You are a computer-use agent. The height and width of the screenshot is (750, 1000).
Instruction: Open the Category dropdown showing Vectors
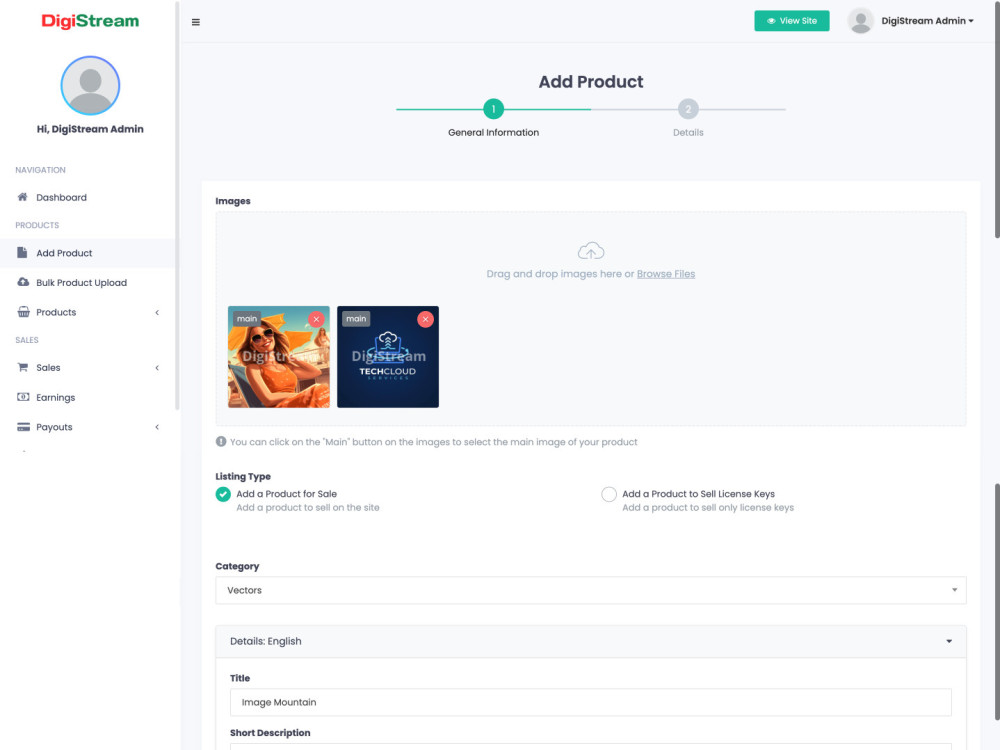[591, 590]
